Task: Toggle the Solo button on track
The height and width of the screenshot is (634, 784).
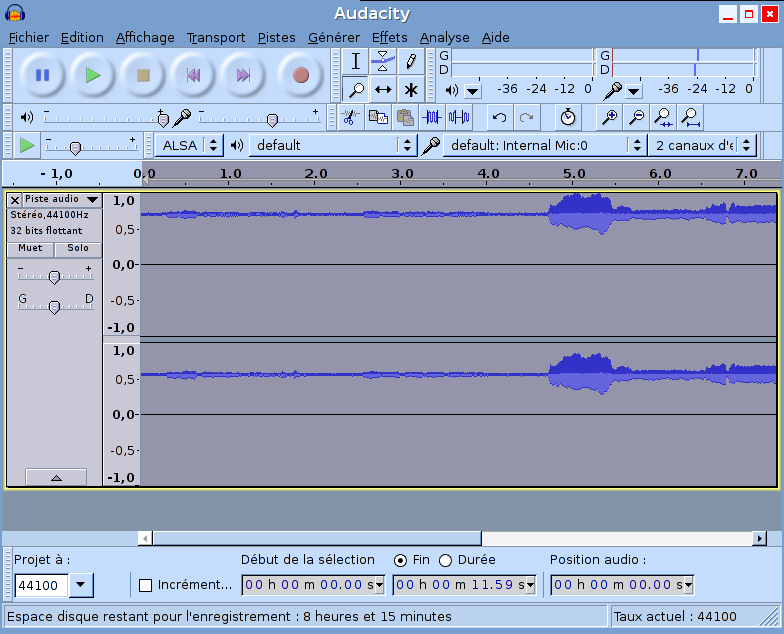Action: (x=78, y=248)
